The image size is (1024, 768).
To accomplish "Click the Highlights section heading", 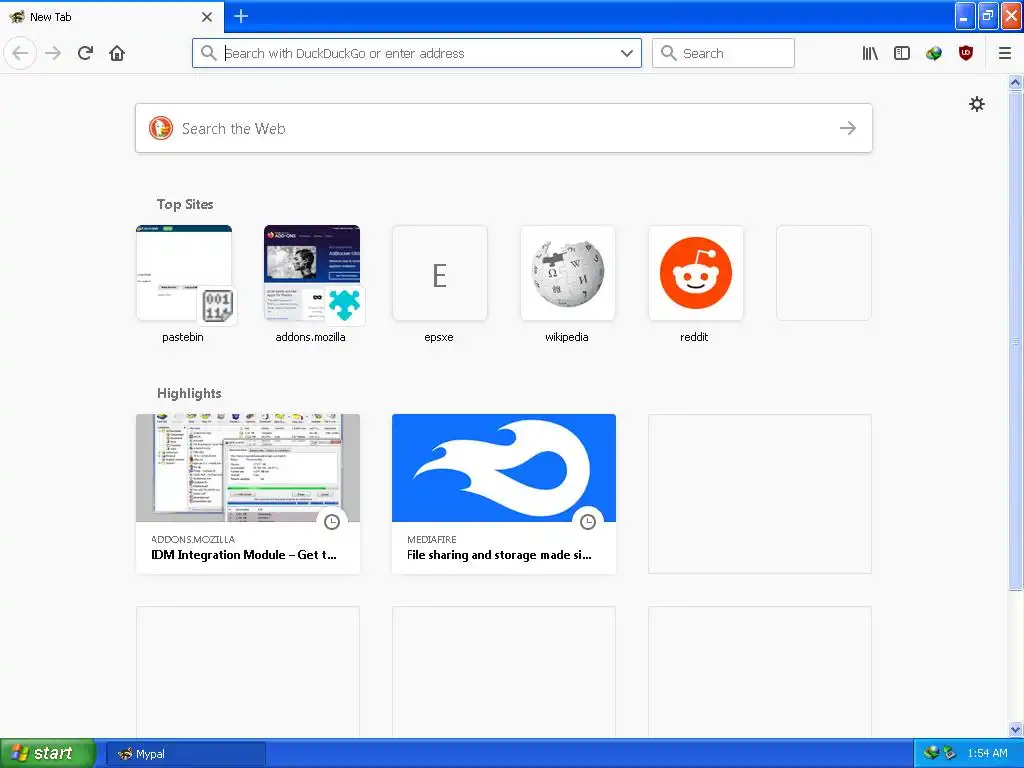I will tap(189, 393).
